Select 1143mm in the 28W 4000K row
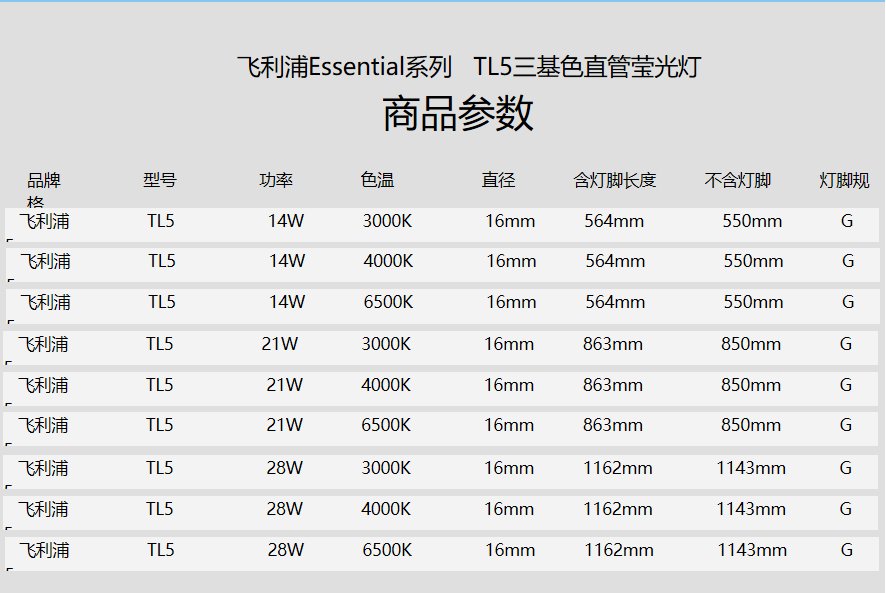This screenshot has width=886, height=593. [752, 509]
